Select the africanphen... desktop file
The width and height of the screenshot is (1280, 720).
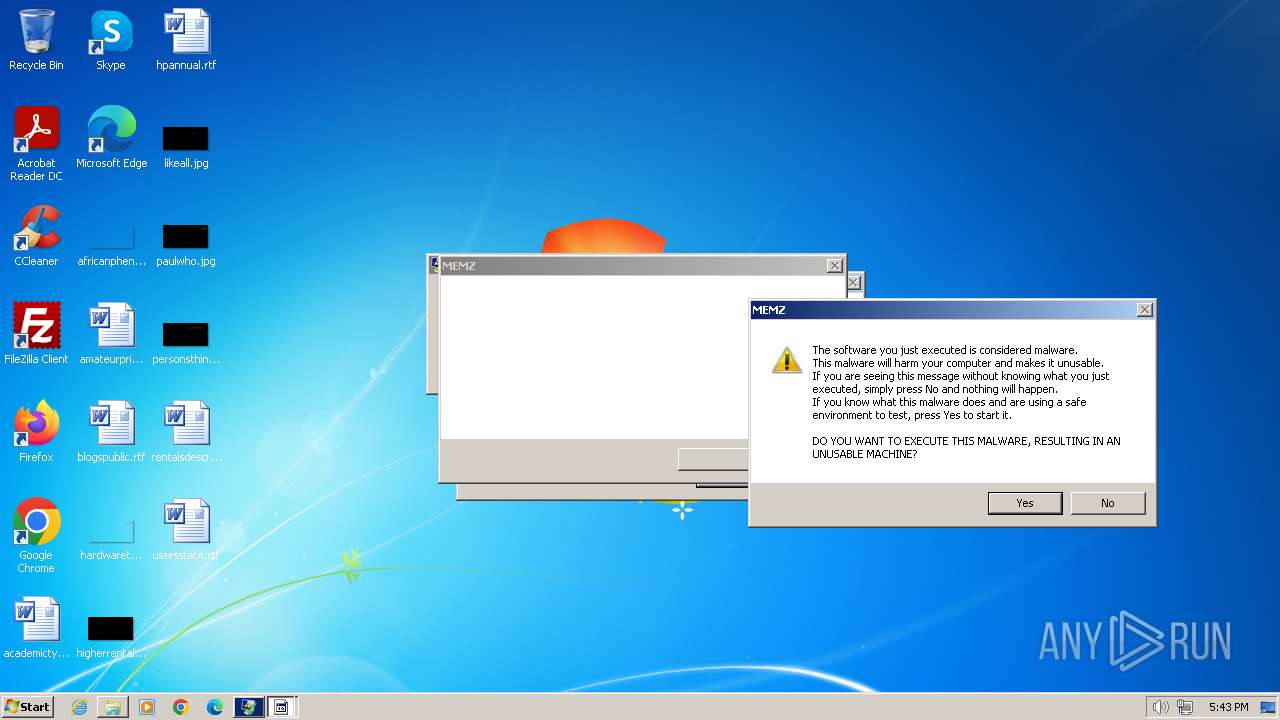(111, 244)
